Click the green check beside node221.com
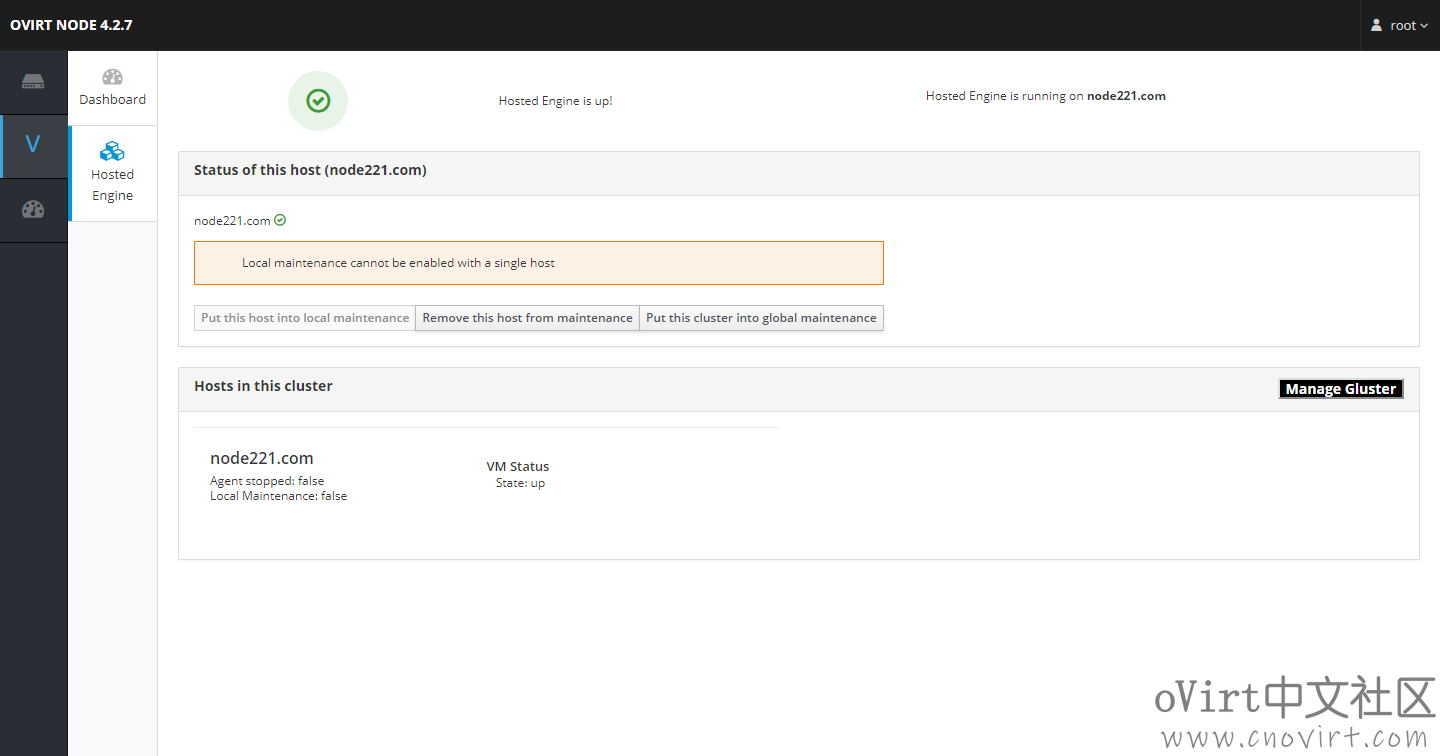 (280, 220)
